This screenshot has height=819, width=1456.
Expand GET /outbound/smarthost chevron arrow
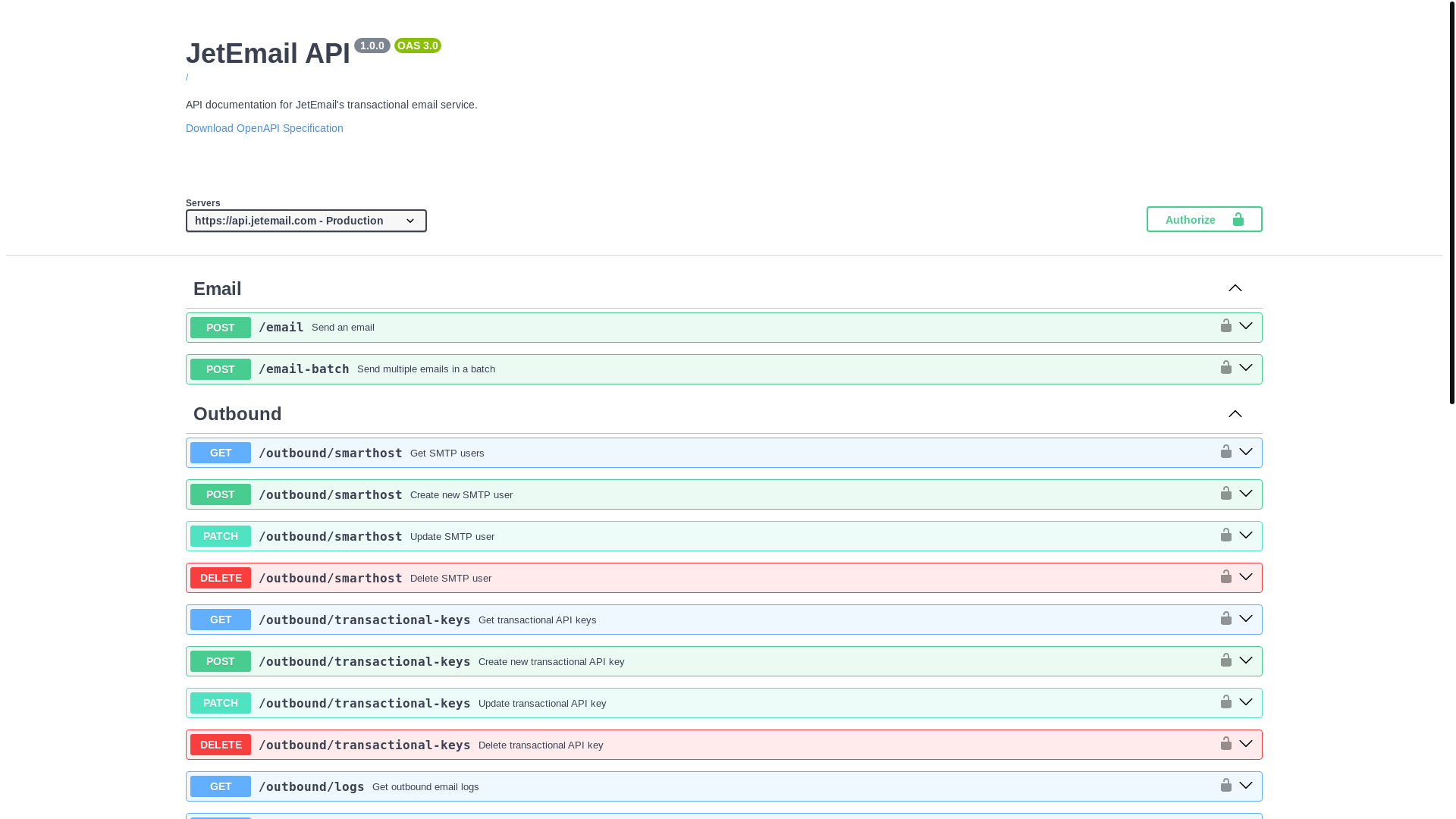(1246, 452)
